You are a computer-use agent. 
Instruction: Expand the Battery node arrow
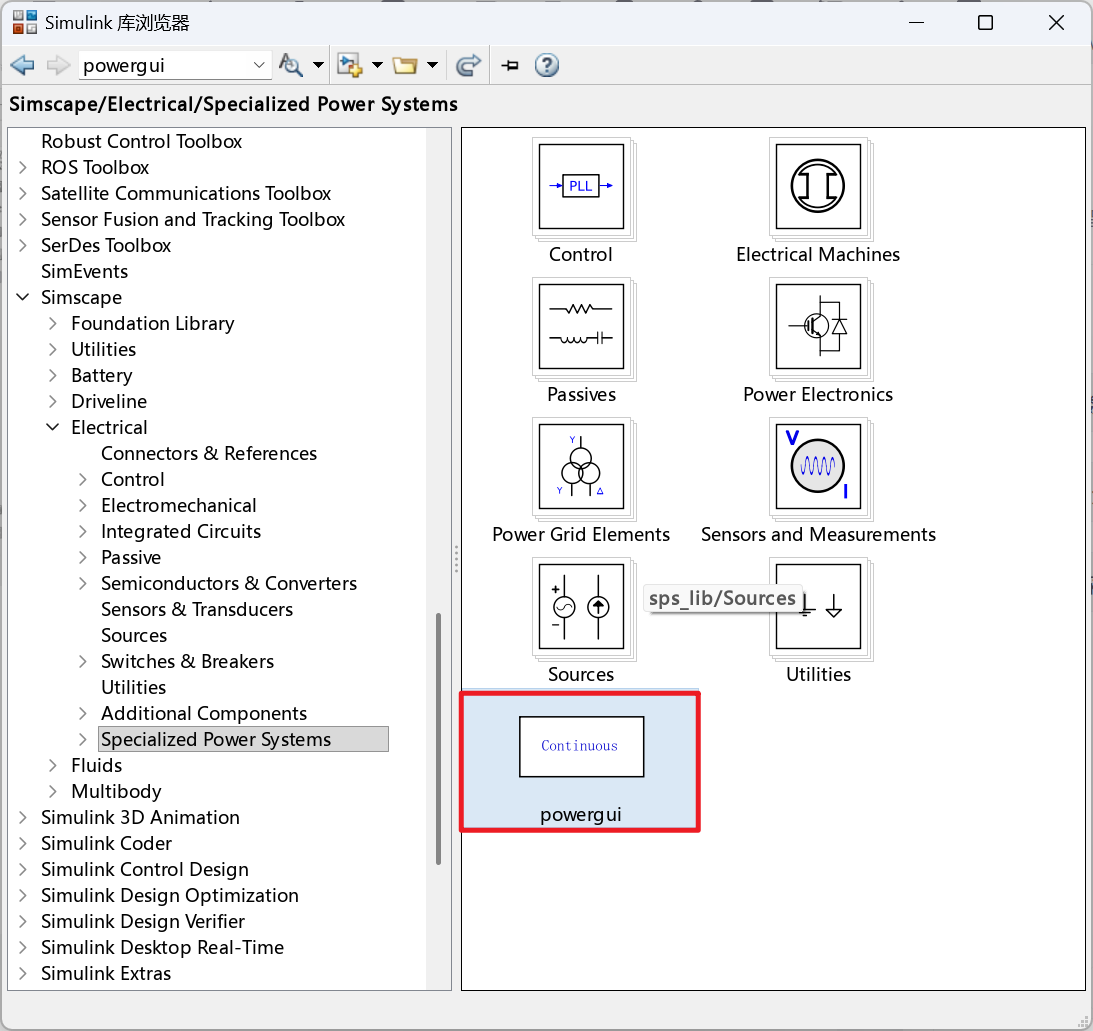[x=53, y=376]
